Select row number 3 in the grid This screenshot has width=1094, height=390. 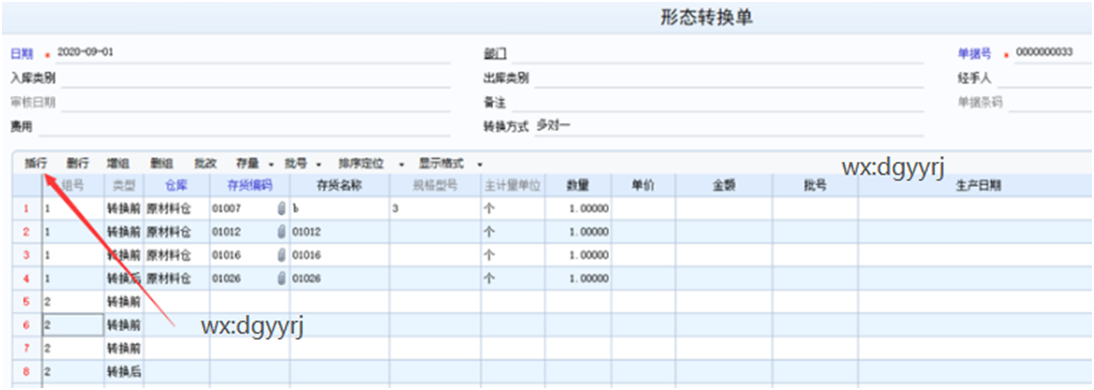pyautogui.click(x=27, y=255)
